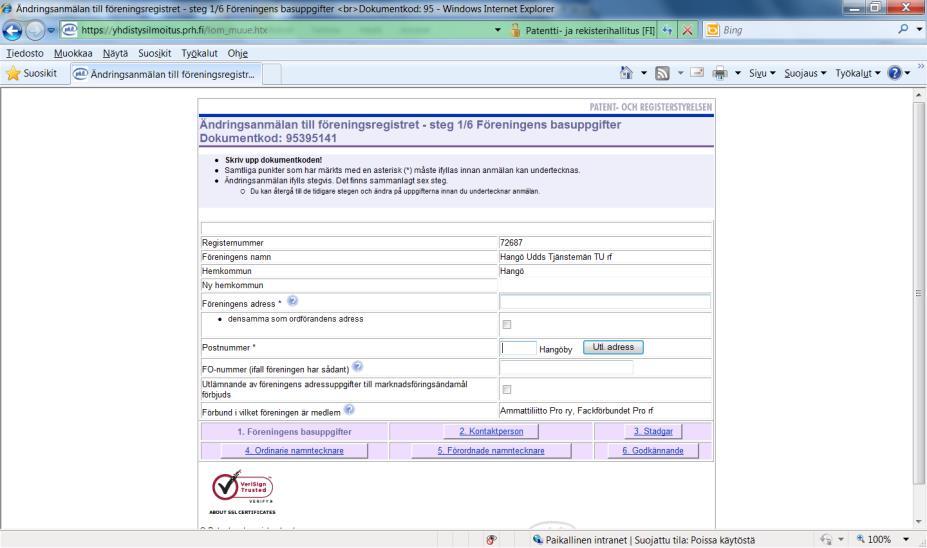Open the Suojaus toolbar dropdown
Screen dimensions: 927x548
805,73
